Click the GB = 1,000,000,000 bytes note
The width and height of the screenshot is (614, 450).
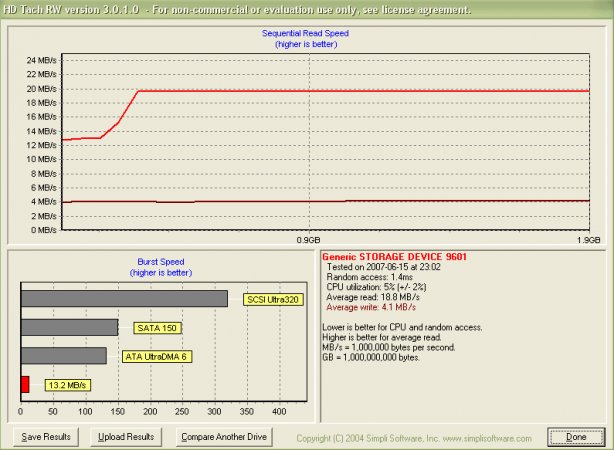point(371,357)
